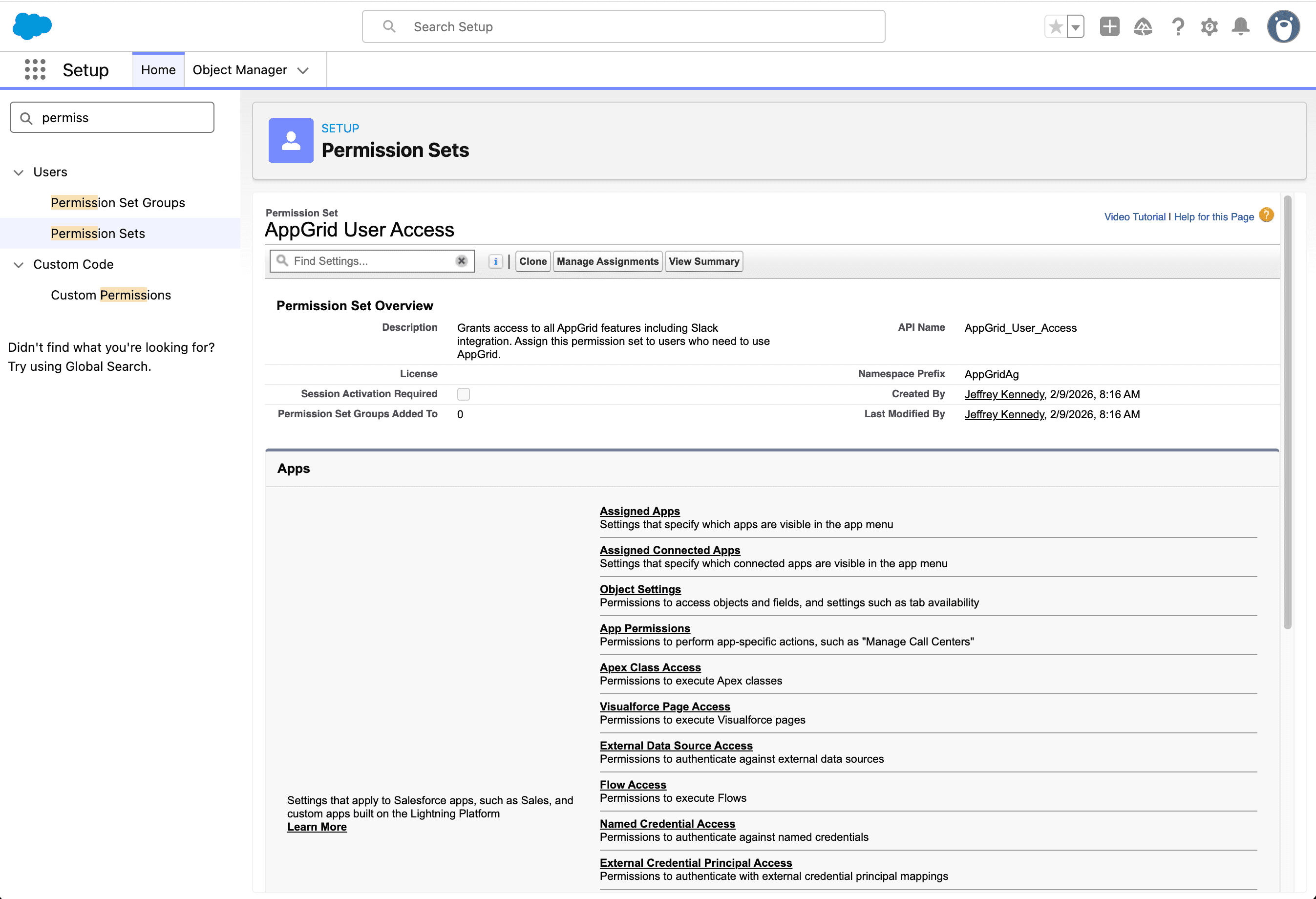1316x899 pixels.
Task: Open the help question mark icon
Action: (1178, 26)
